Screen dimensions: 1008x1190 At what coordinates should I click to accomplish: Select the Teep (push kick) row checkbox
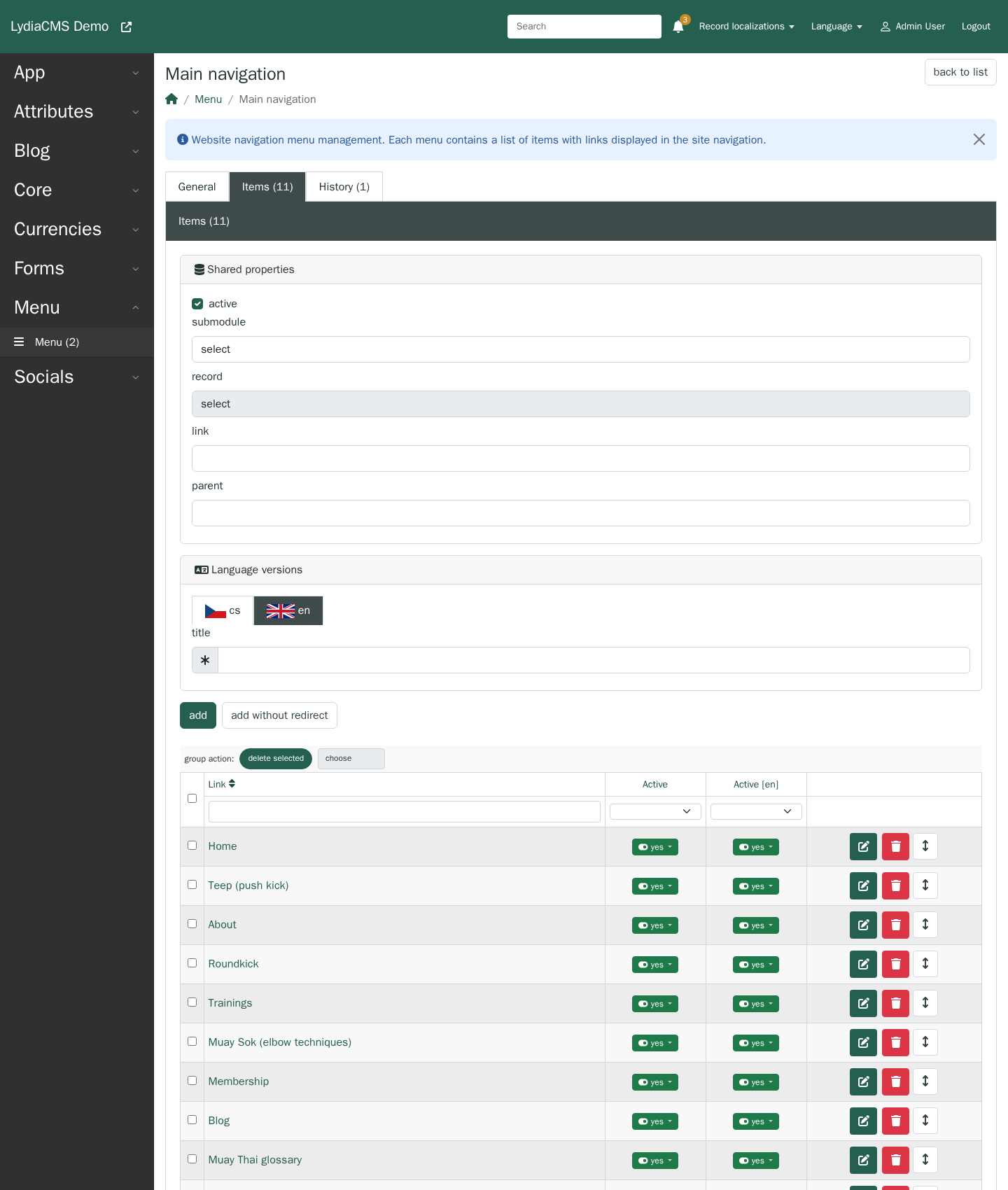(x=192, y=885)
